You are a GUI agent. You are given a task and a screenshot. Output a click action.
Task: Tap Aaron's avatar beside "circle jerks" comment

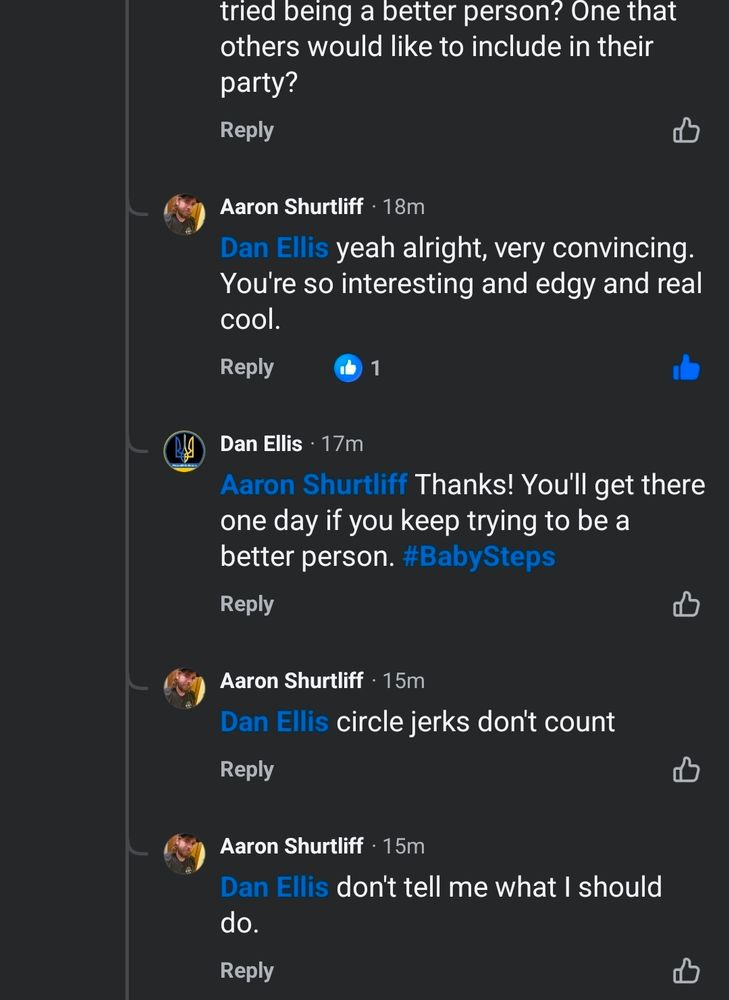184,688
